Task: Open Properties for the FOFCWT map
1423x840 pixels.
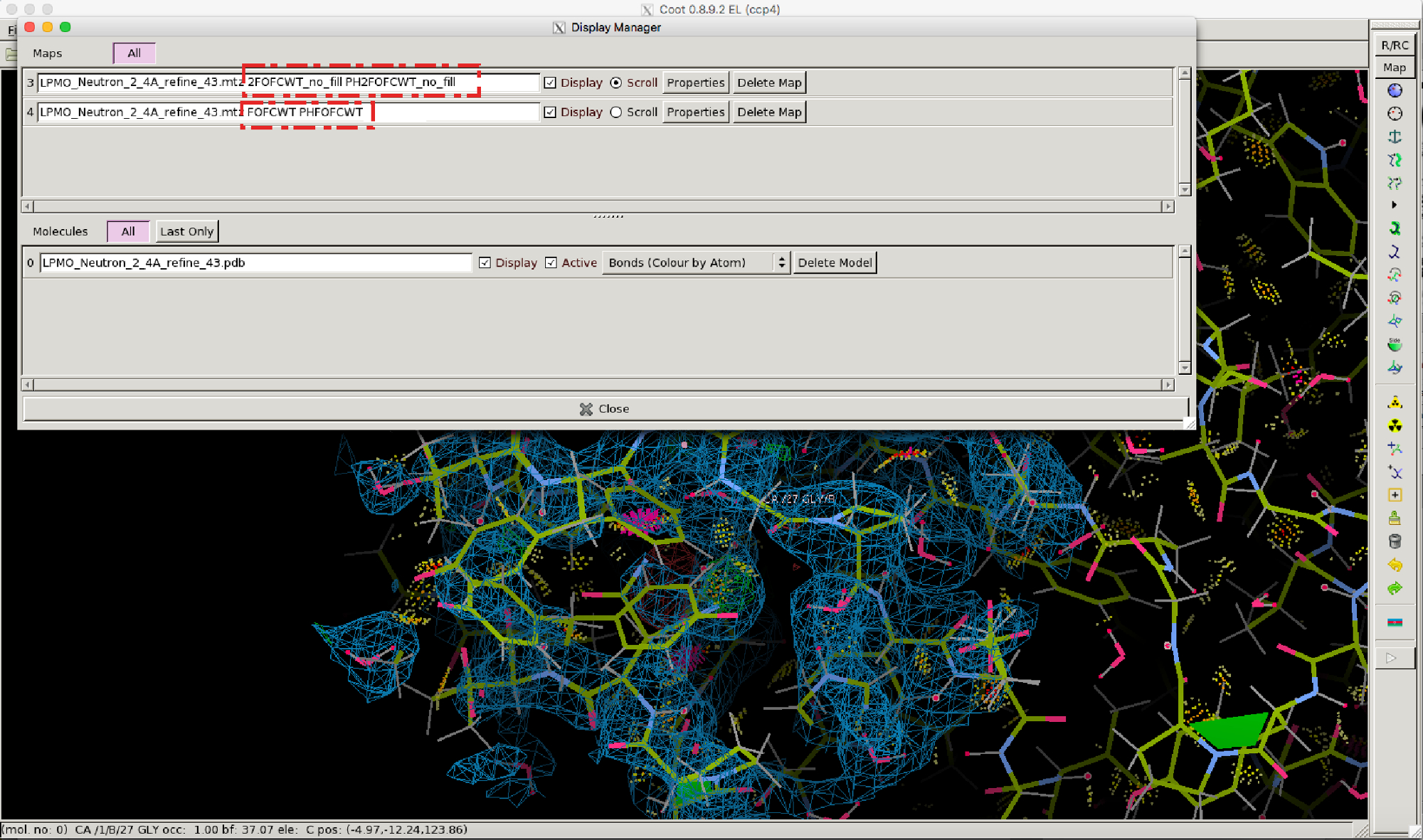Action: click(695, 112)
